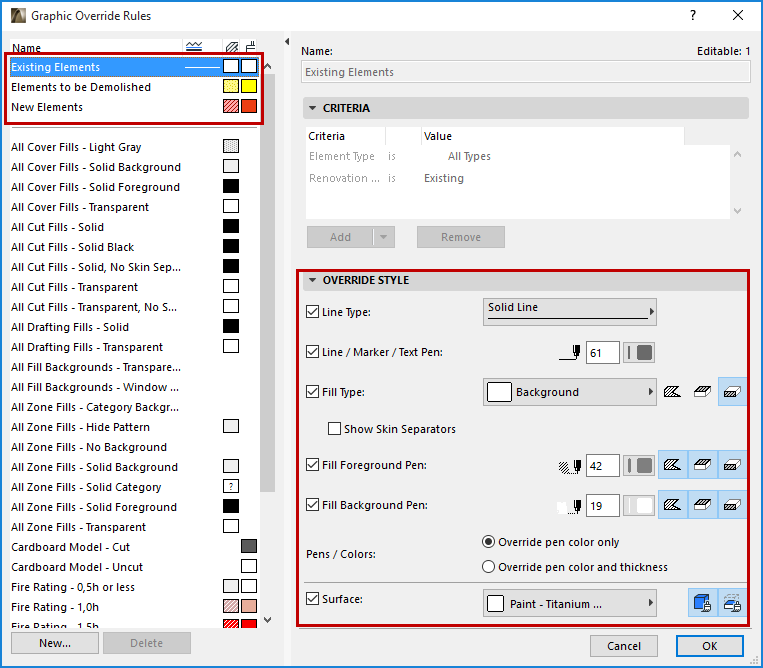Select the New Elements rule
The width and height of the screenshot is (763, 668).
(133, 107)
